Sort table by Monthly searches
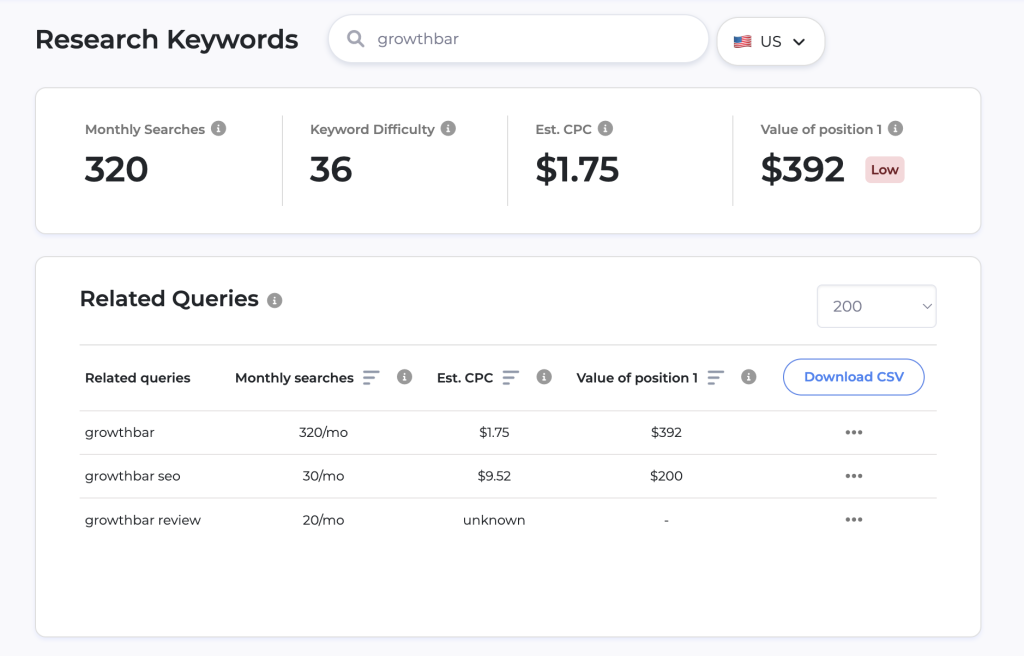 (371, 378)
